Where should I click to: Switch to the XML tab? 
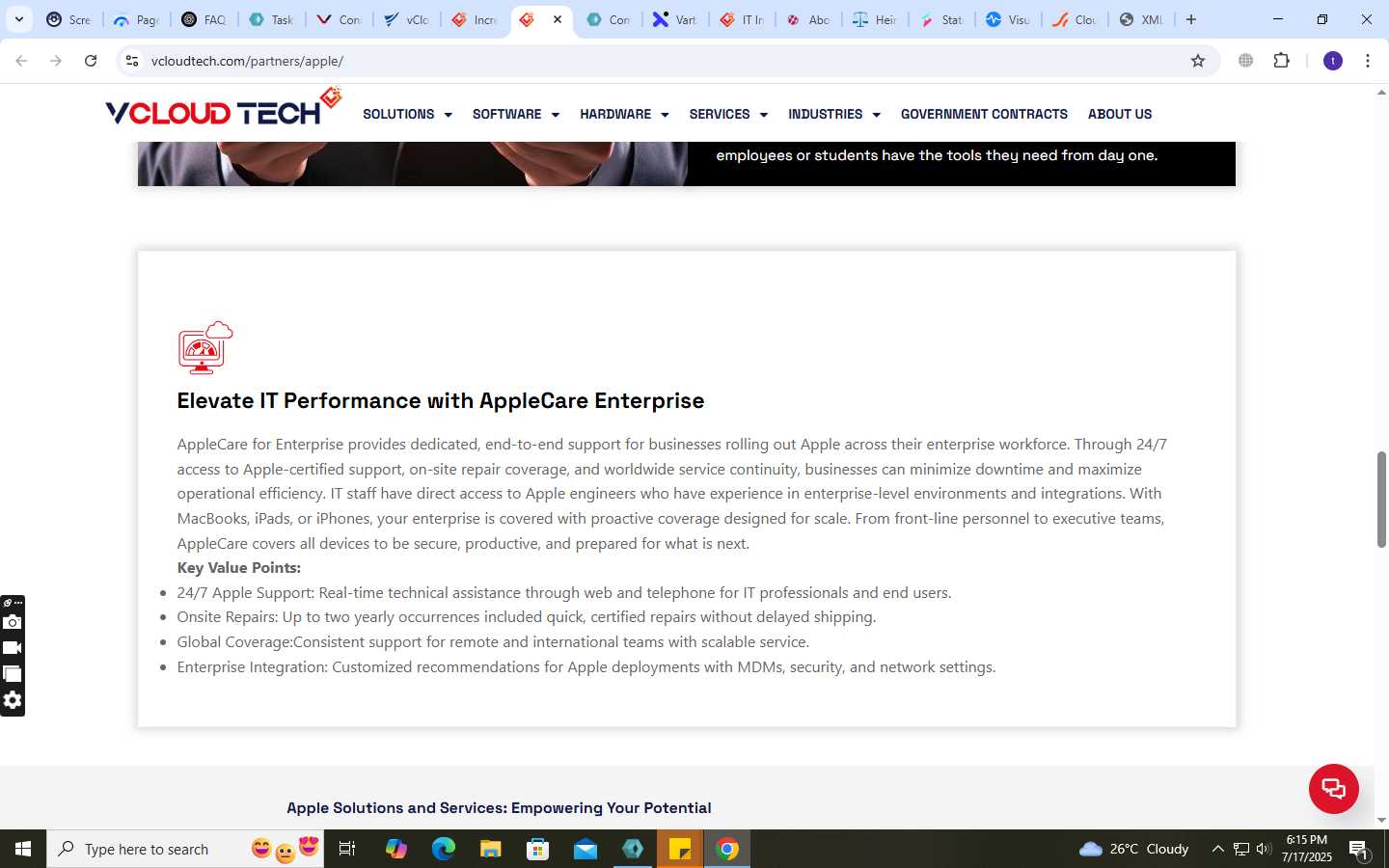pyautogui.click(x=1141, y=19)
